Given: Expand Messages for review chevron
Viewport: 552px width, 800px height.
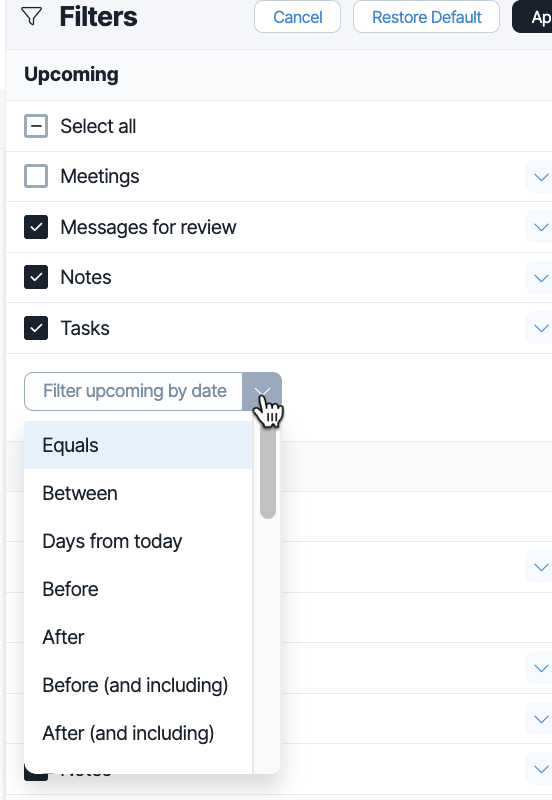Looking at the screenshot, I should 540,227.
